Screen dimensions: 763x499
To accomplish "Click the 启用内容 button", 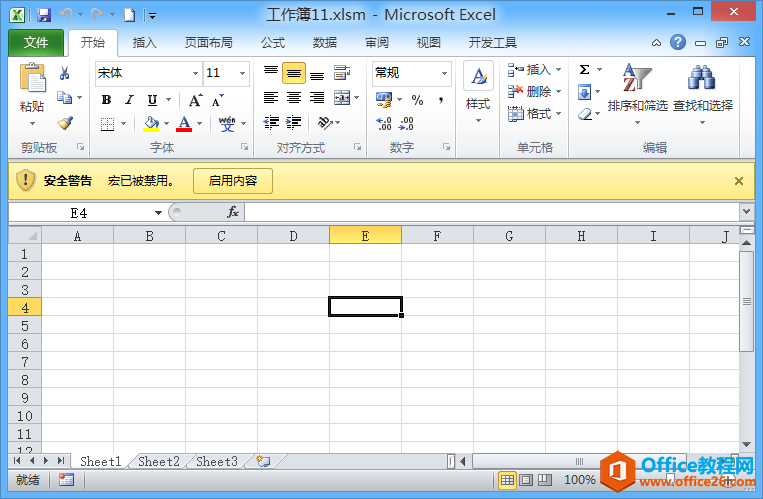I will [x=233, y=181].
